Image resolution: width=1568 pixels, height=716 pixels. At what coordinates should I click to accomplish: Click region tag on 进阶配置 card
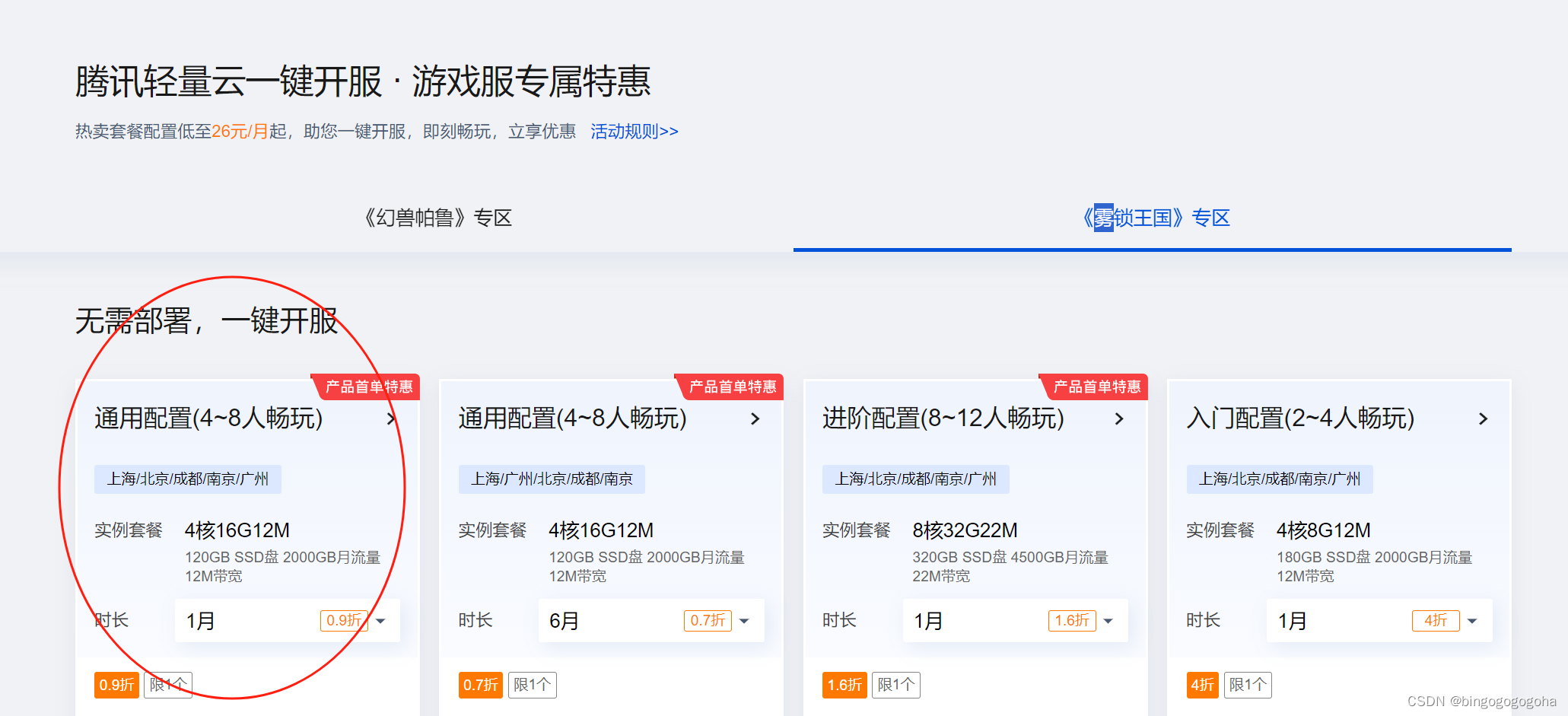pyautogui.click(x=915, y=479)
